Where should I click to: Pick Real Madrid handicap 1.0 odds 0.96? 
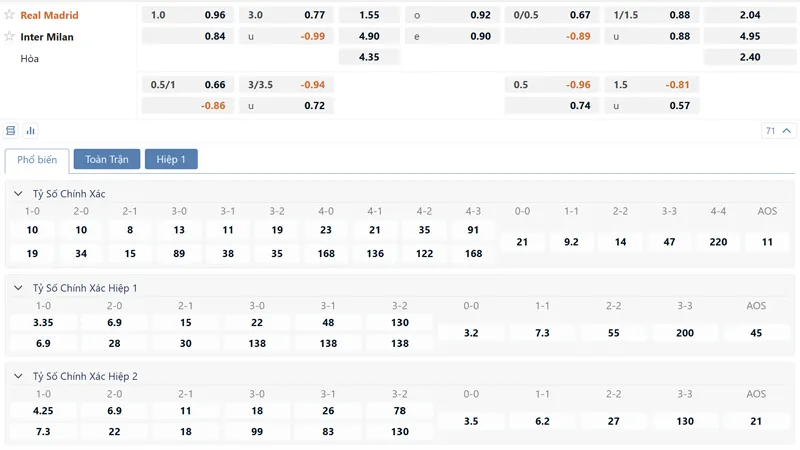click(188, 15)
